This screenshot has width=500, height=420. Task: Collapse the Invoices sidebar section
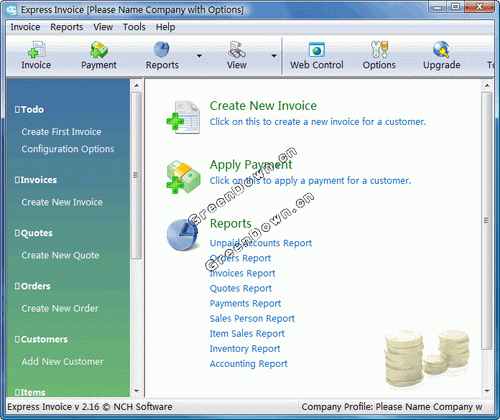[x=17, y=180]
